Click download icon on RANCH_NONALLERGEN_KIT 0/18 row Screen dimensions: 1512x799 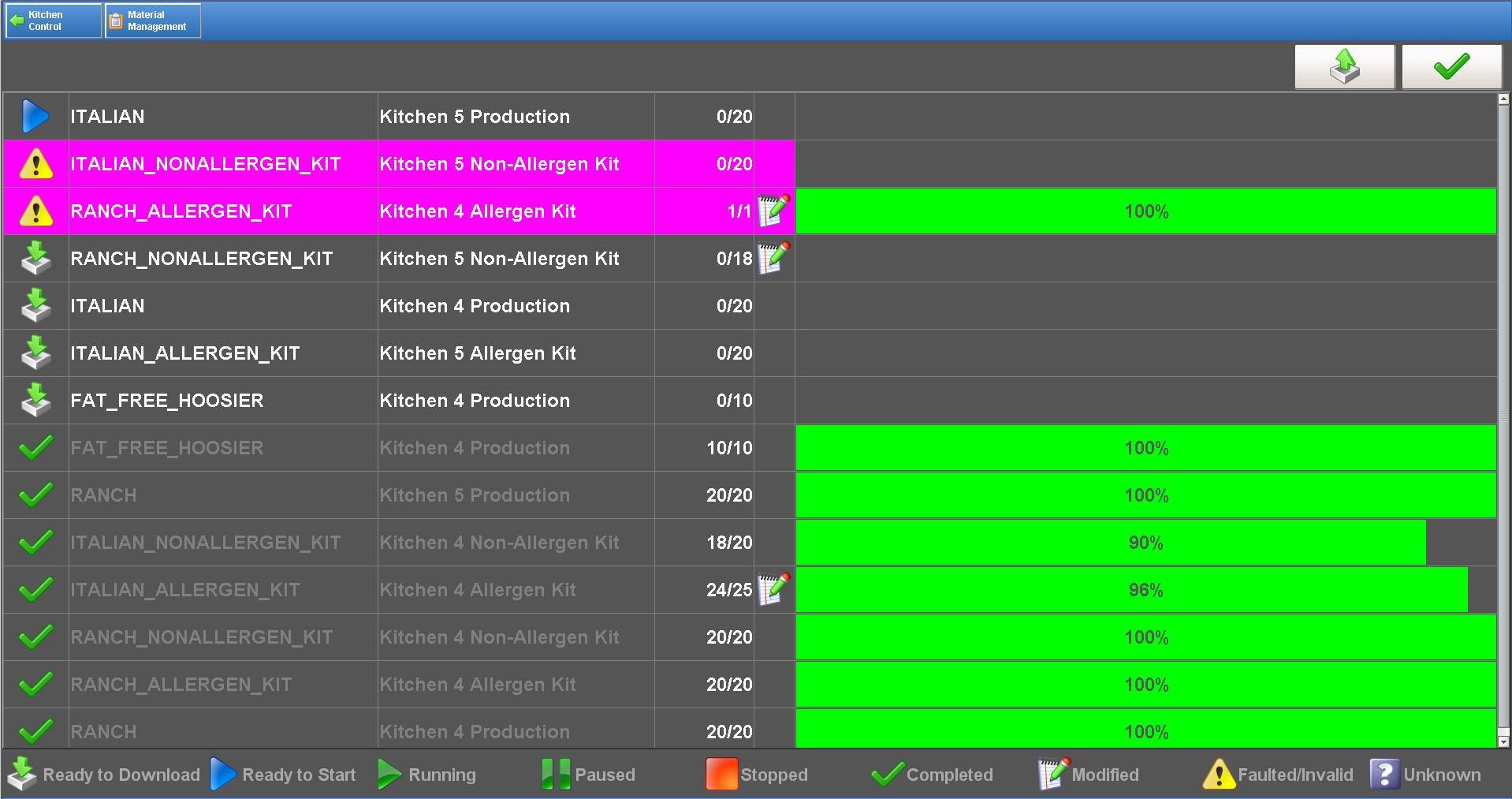point(35,259)
